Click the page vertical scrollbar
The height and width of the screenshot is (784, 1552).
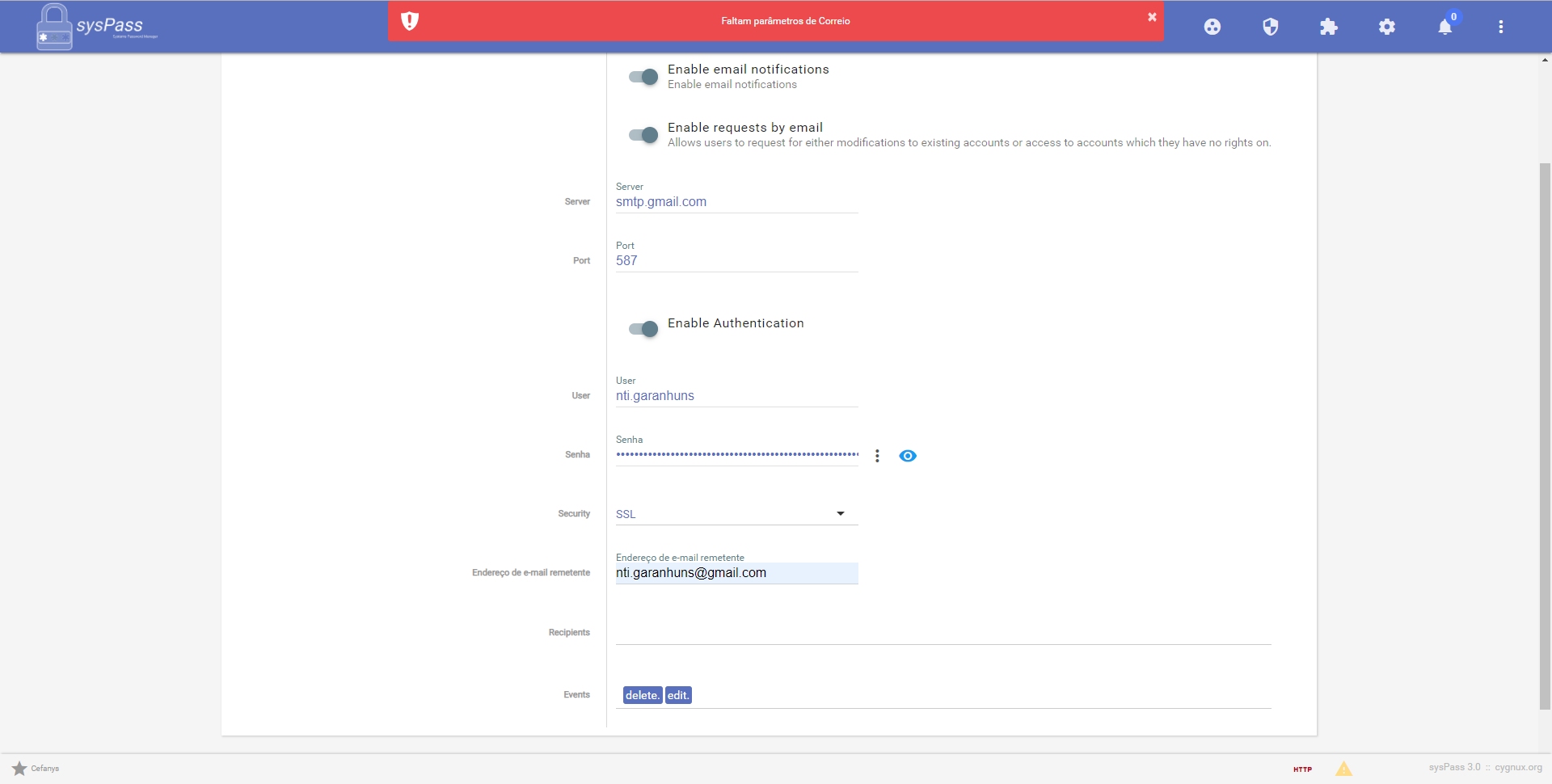1545,436
